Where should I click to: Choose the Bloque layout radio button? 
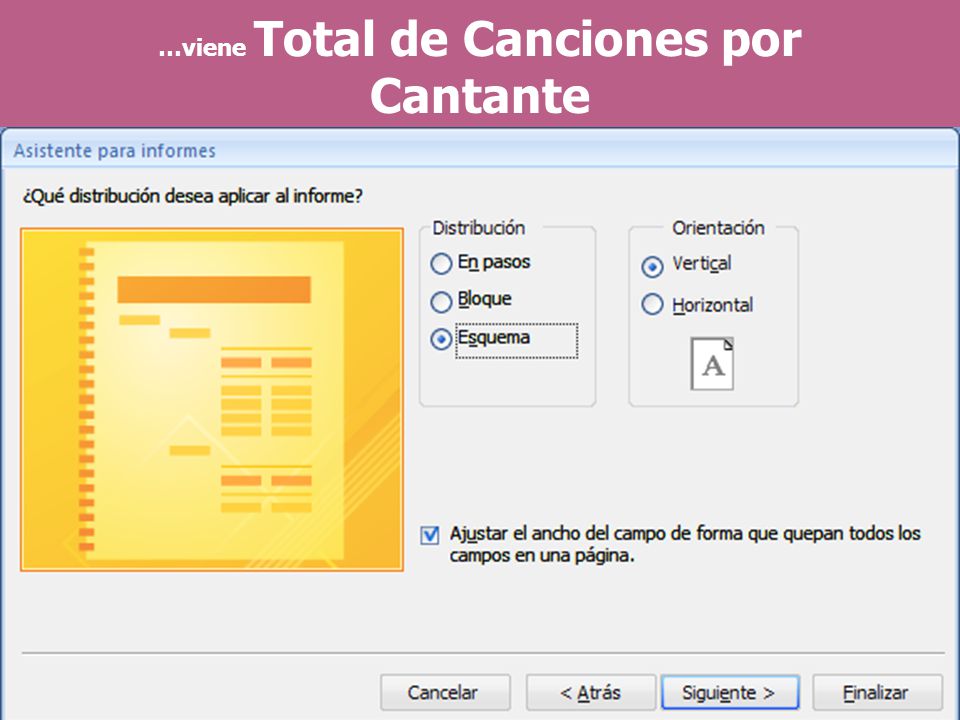point(441,302)
